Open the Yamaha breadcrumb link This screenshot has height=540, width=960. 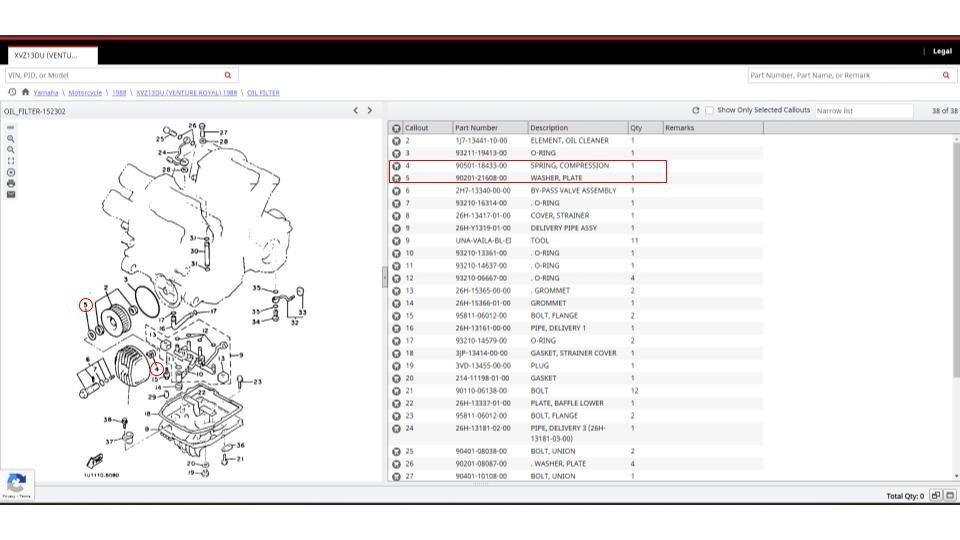[45, 92]
